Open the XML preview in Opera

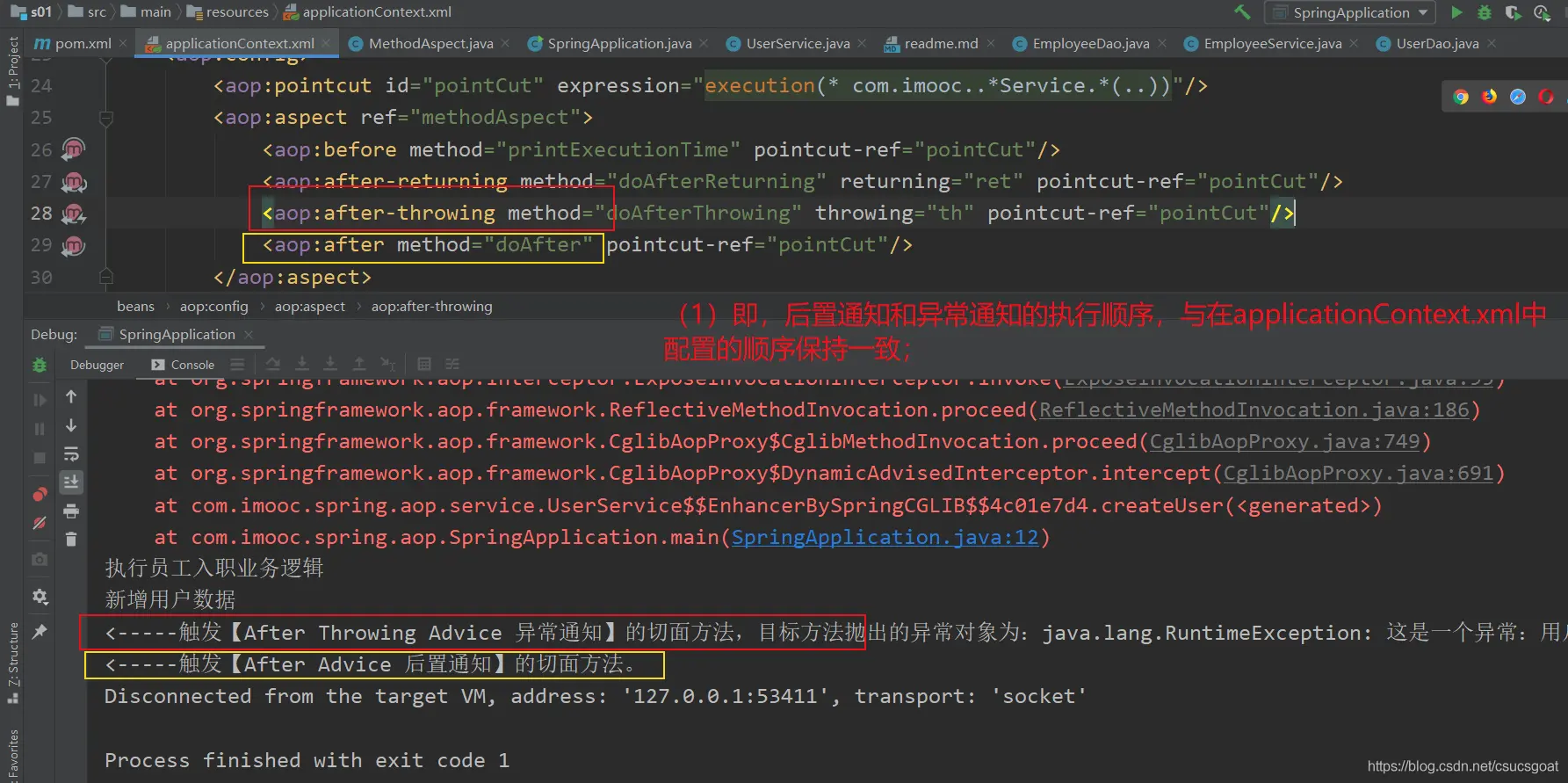point(1546,97)
